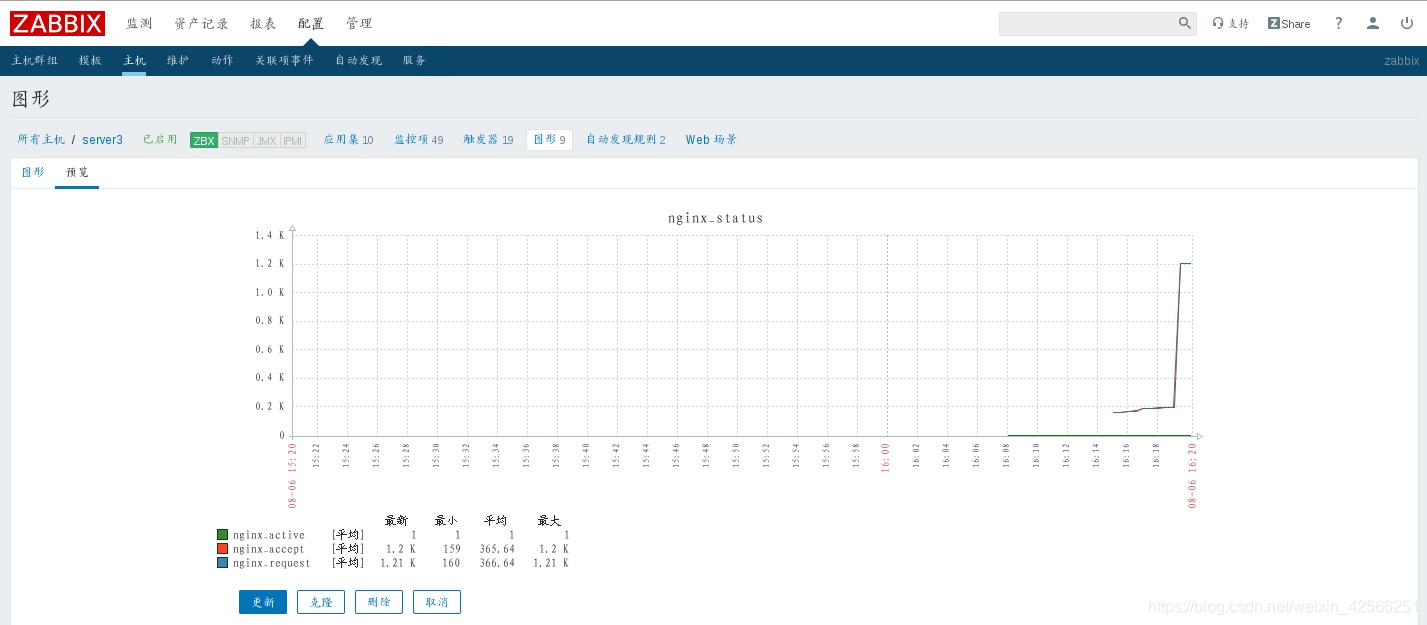Click the 已启用 status link
1427x625 pixels.
click(160, 140)
